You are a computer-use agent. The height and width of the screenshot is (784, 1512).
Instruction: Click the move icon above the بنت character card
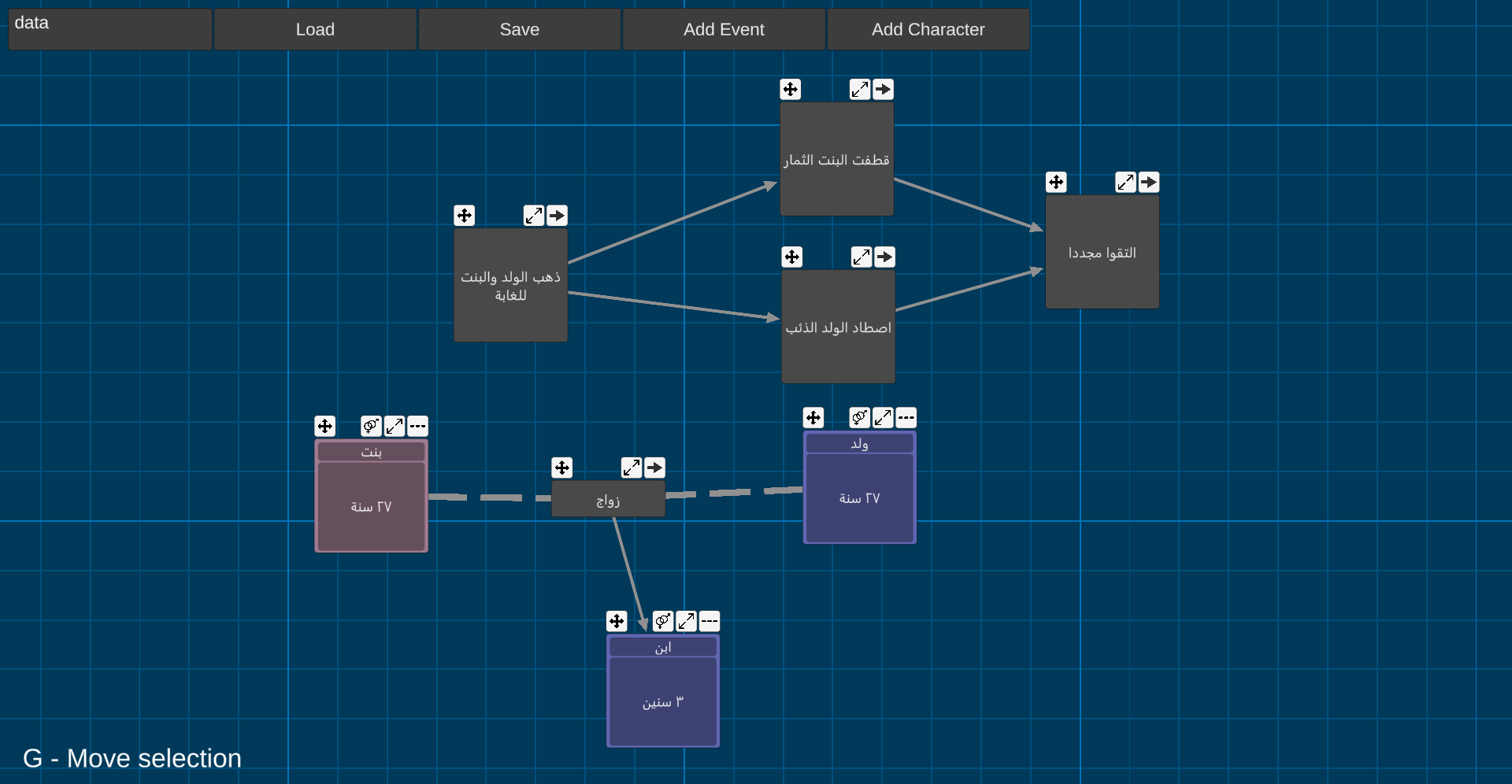click(x=325, y=426)
